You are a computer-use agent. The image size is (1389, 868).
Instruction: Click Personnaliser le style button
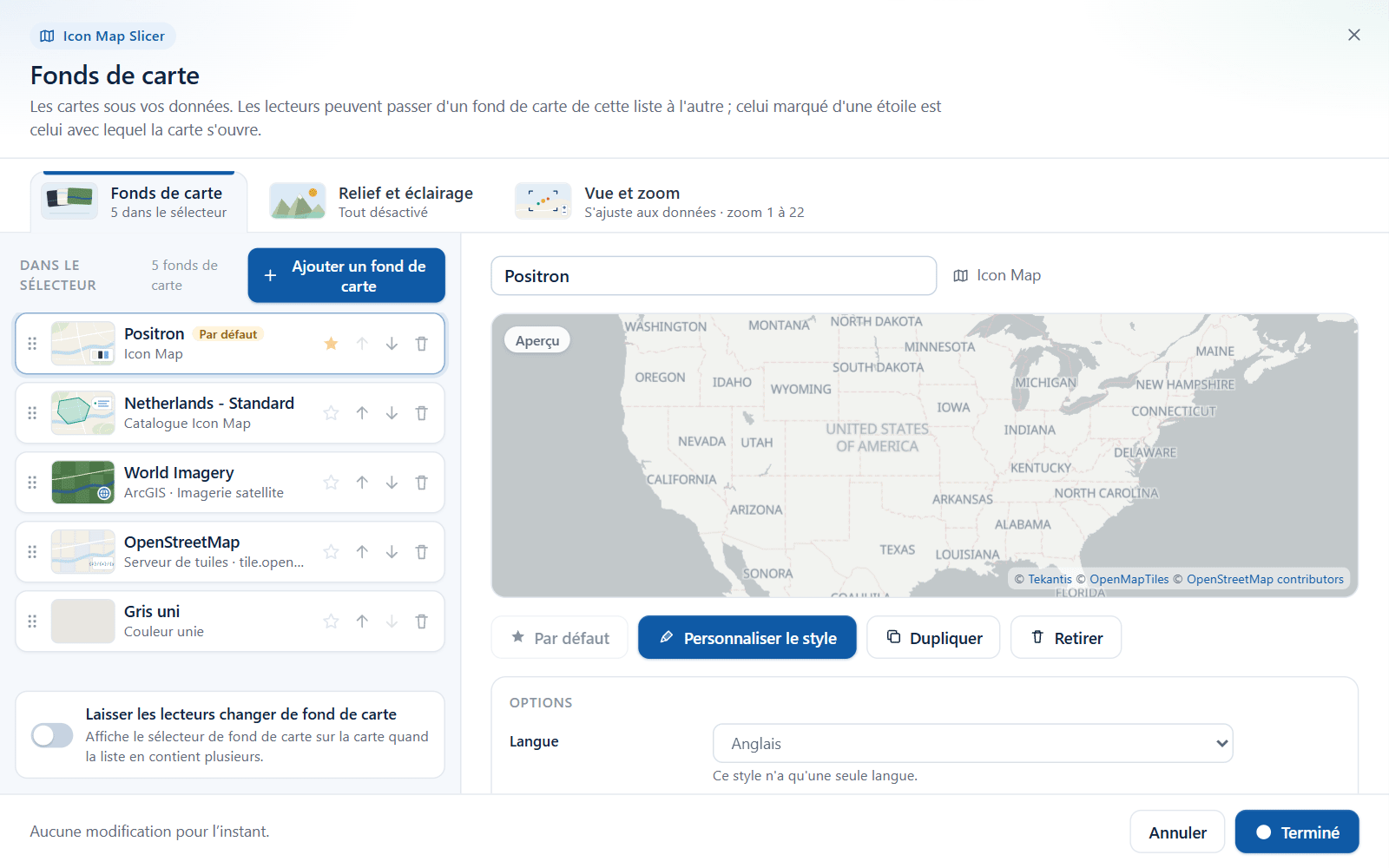[x=747, y=638]
